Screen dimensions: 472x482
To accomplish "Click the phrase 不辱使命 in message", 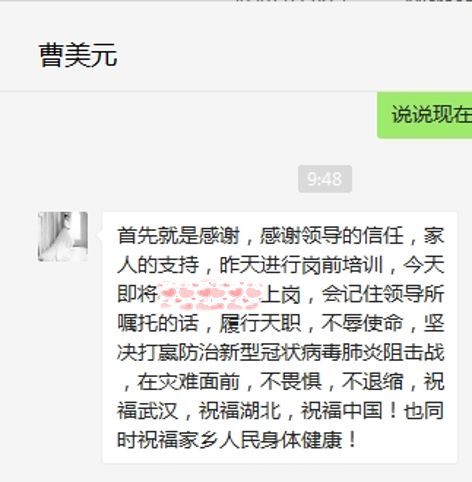I will (362, 323).
